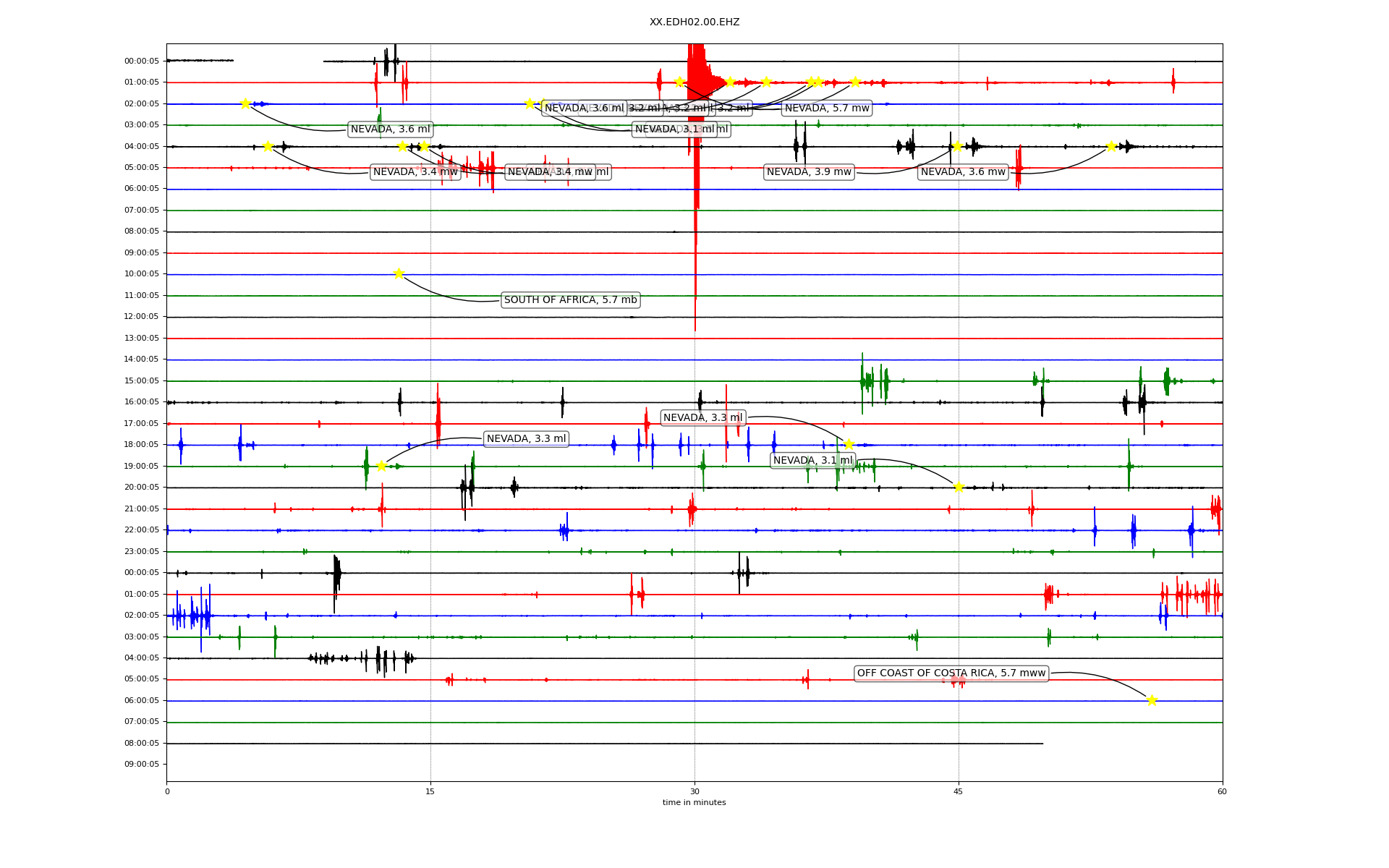
Task: Select the SOUTH OF AFRICA, 5.7 mb label
Action: (570, 299)
